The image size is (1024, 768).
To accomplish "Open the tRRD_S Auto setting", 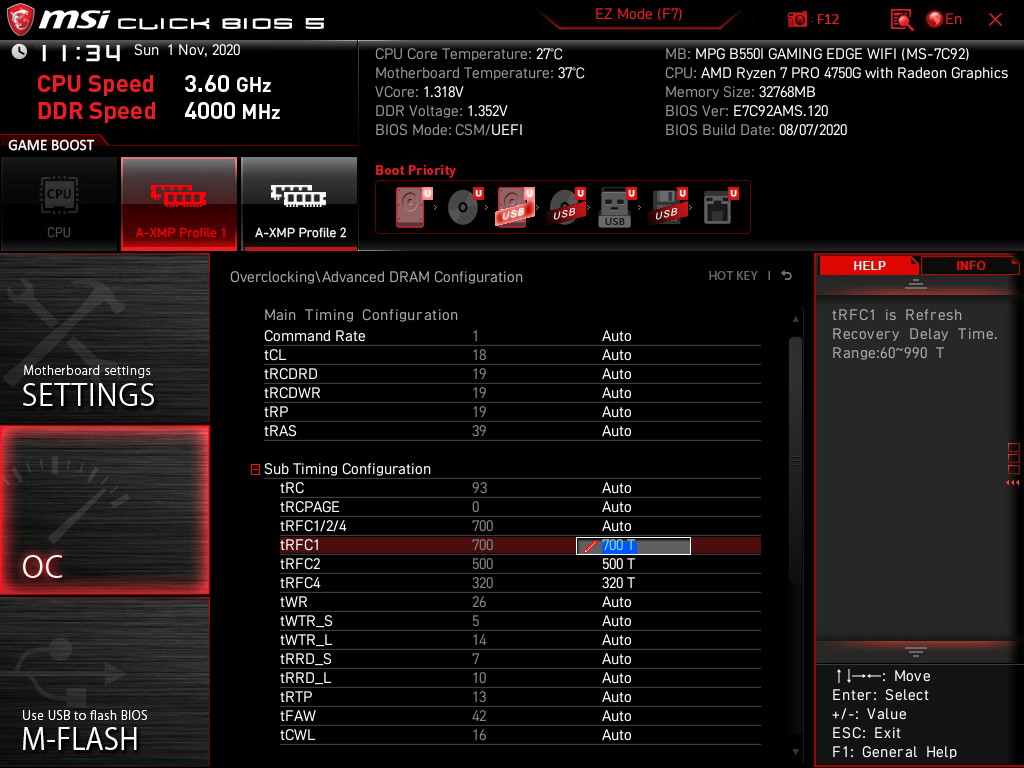I will [616, 658].
